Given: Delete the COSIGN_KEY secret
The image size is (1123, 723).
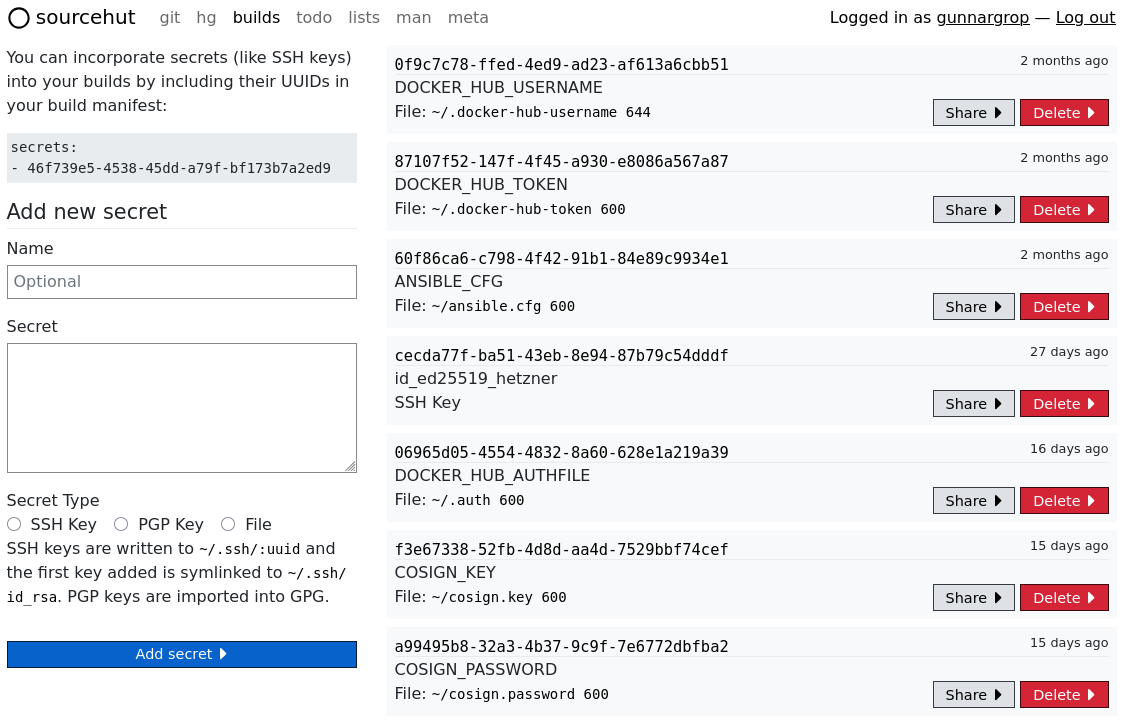Looking at the screenshot, I should [x=1064, y=598].
